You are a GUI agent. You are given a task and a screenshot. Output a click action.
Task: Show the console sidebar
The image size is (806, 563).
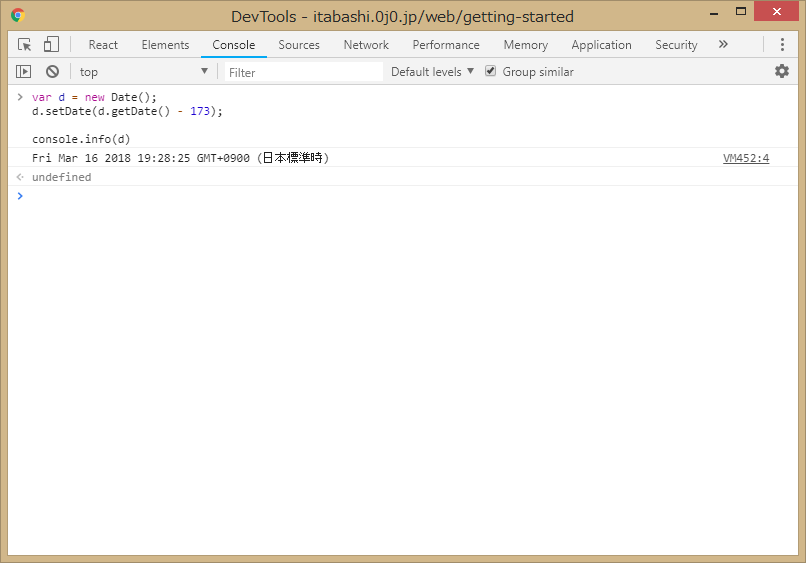click(24, 72)
